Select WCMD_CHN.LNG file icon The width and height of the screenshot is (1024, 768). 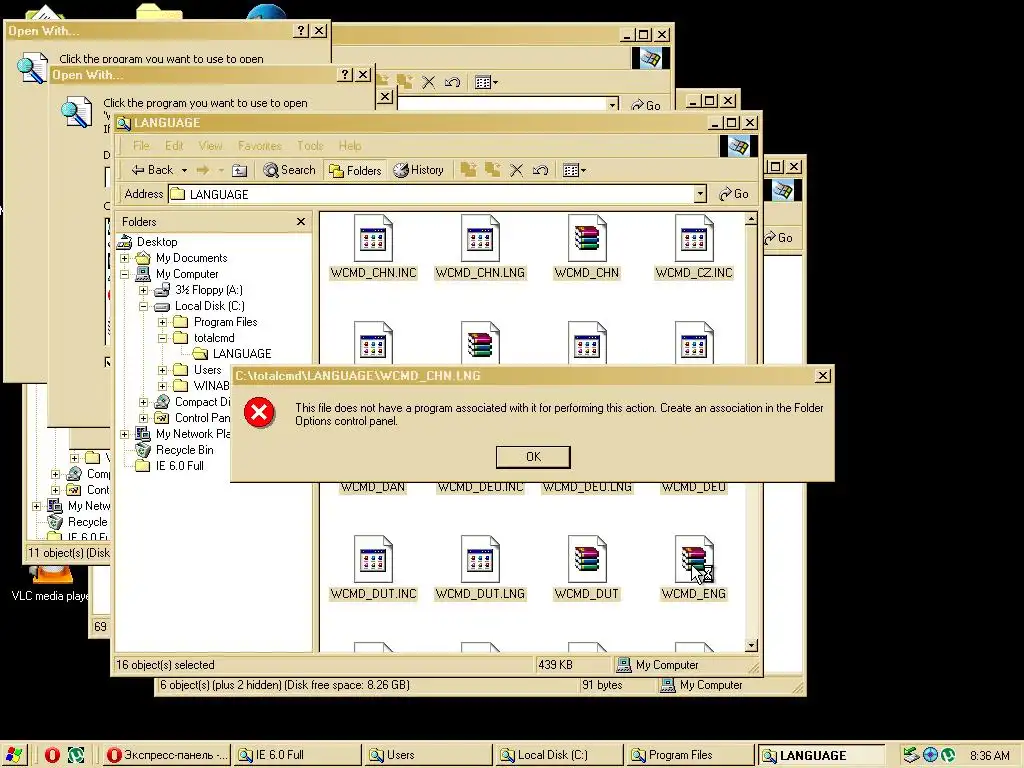point(480,238)
